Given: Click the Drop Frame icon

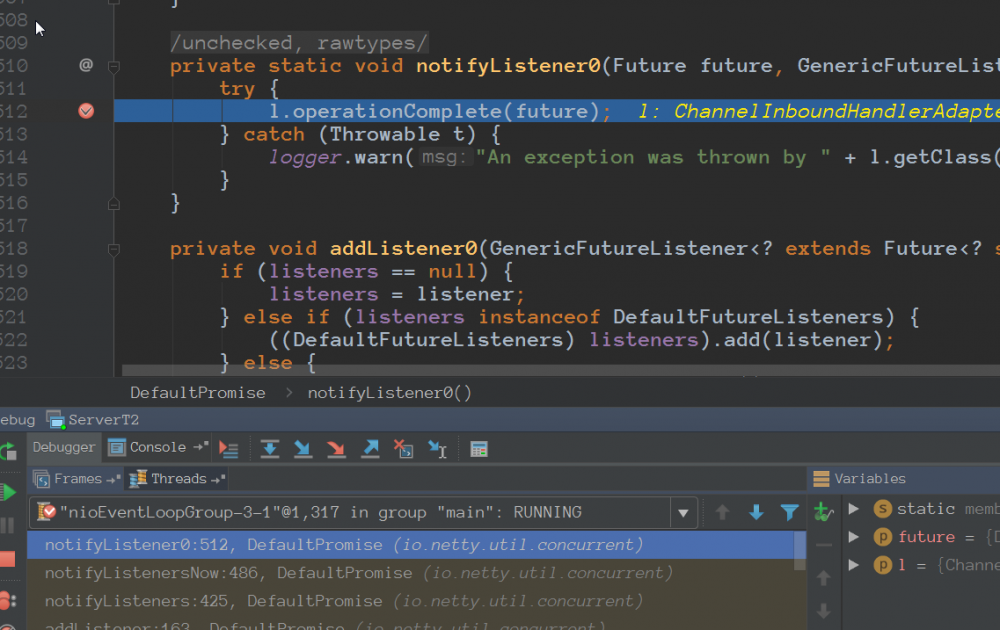Looking at the screenshot, I should pyautogui.click(x=404, y=449).
